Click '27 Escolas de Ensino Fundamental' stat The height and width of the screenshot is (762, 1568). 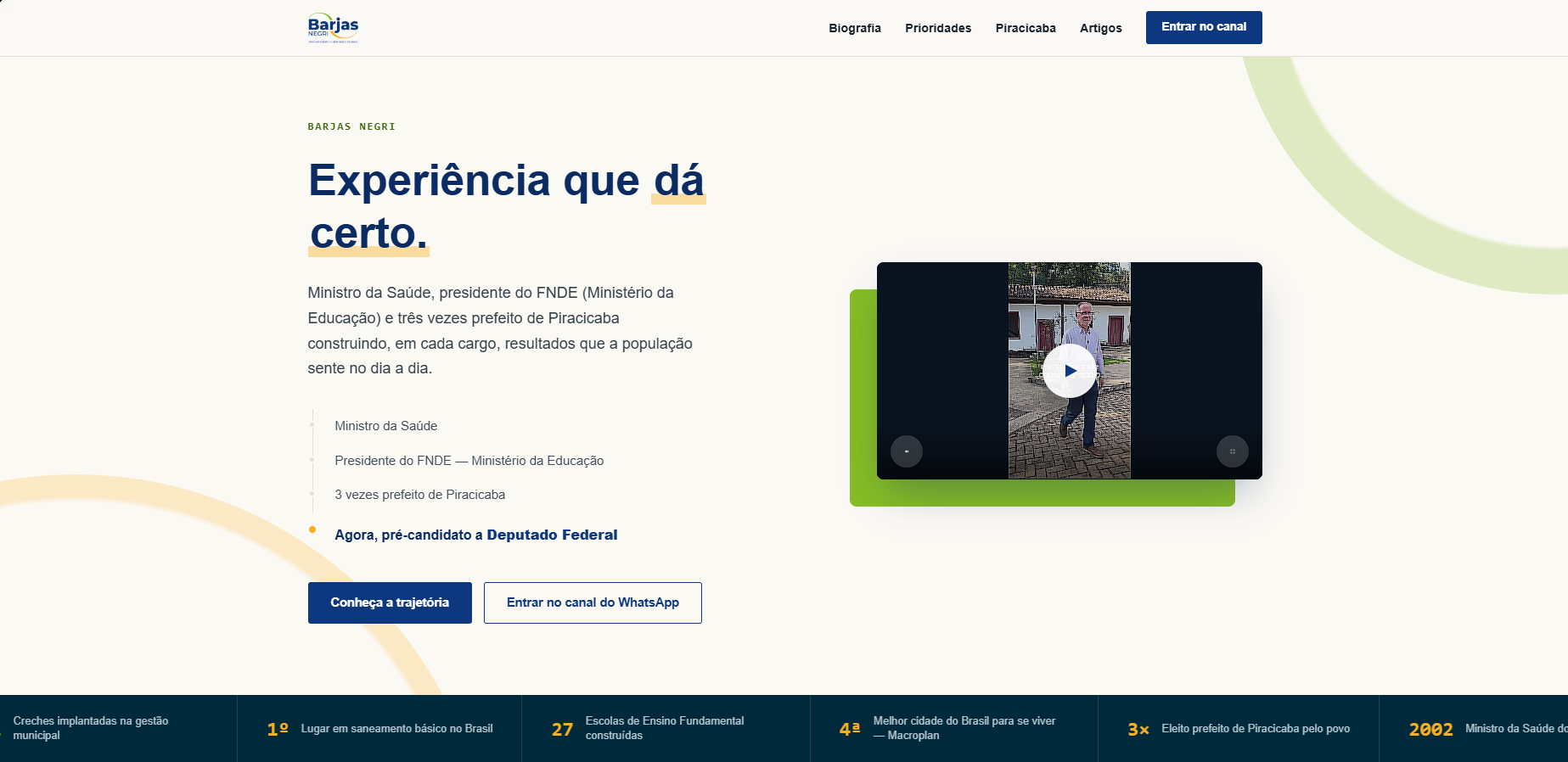(666, 729)
